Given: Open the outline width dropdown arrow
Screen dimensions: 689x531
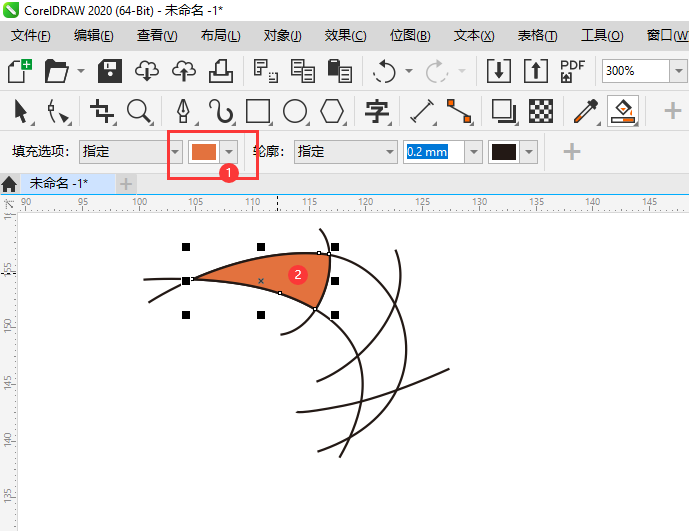Looking at the screenshot, I should coord(474,152).
